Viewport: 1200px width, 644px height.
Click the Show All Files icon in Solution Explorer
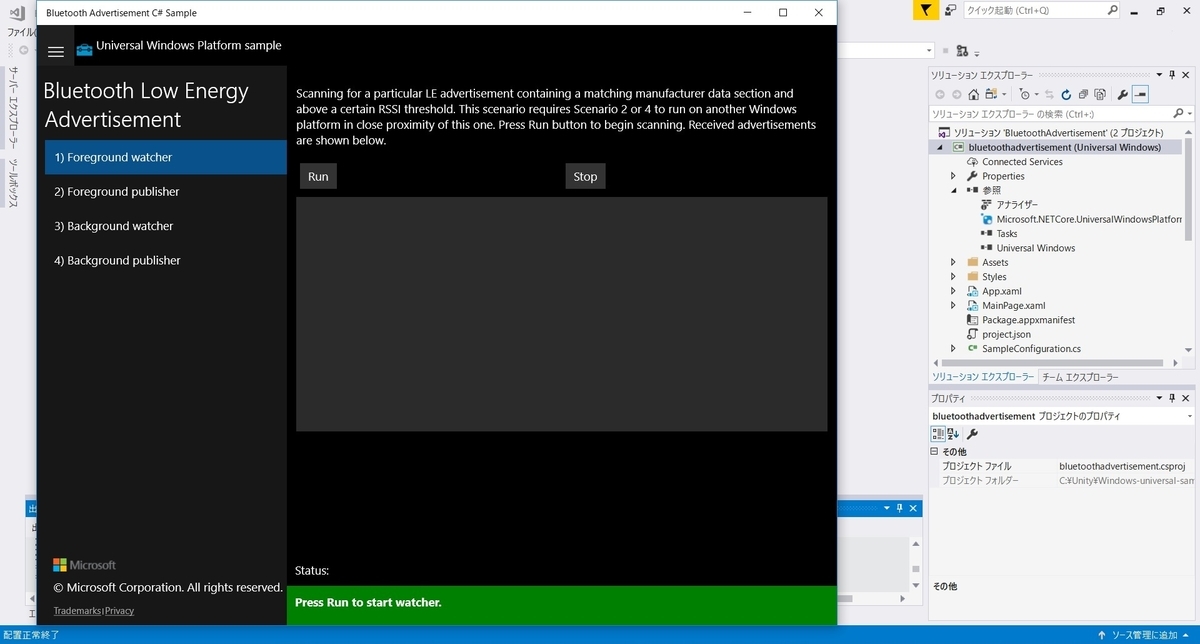1100,94
